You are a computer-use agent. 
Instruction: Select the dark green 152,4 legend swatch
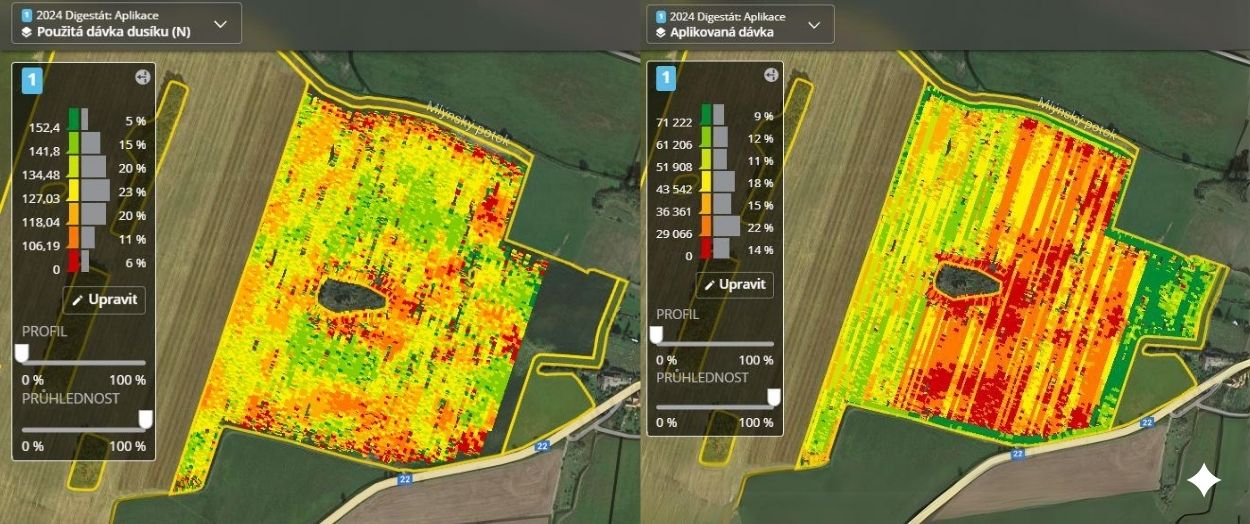click(x=74, y=119)
